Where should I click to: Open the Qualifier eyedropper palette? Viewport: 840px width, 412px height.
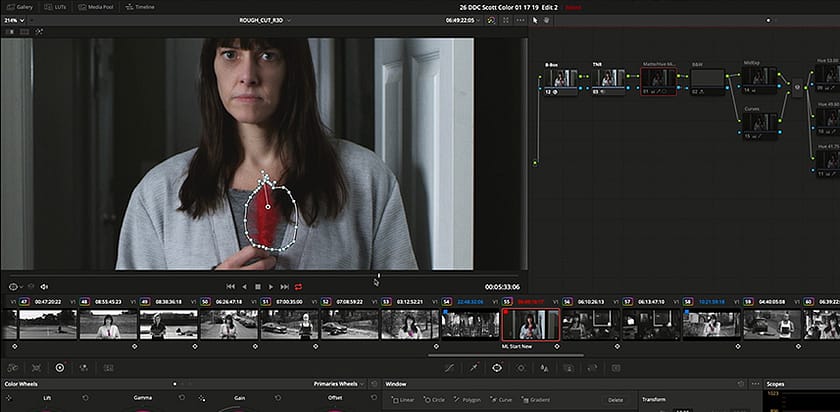(x=474, y=368)
